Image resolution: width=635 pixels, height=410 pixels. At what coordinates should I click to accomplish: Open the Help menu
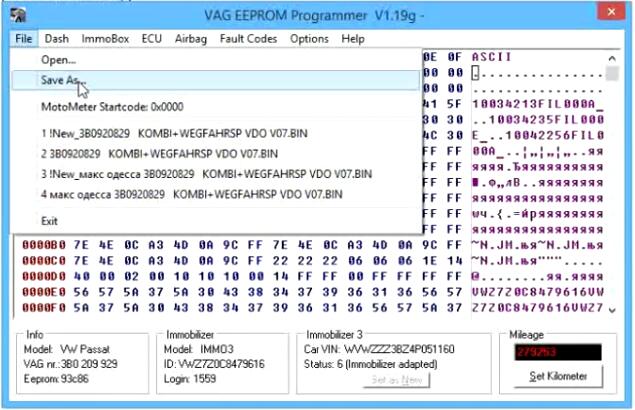tap(353, 39)
